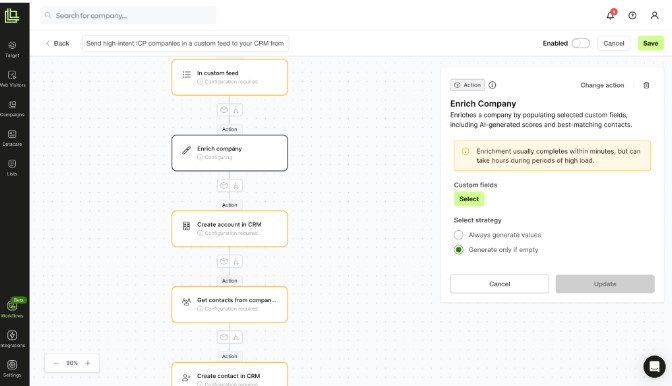Select the Generate only if empty option

coord(459,250)
